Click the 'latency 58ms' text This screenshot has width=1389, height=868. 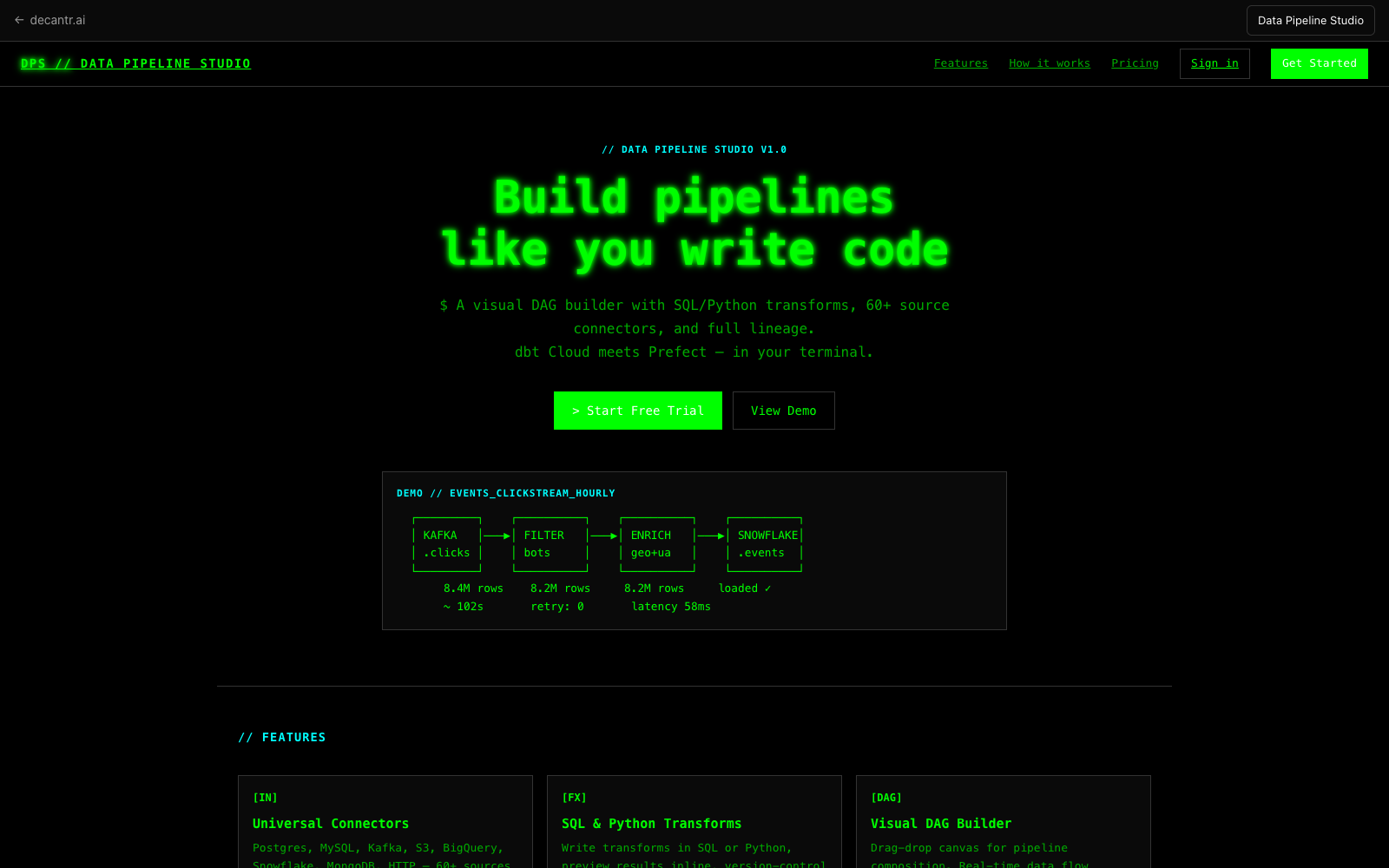point(671,607)
